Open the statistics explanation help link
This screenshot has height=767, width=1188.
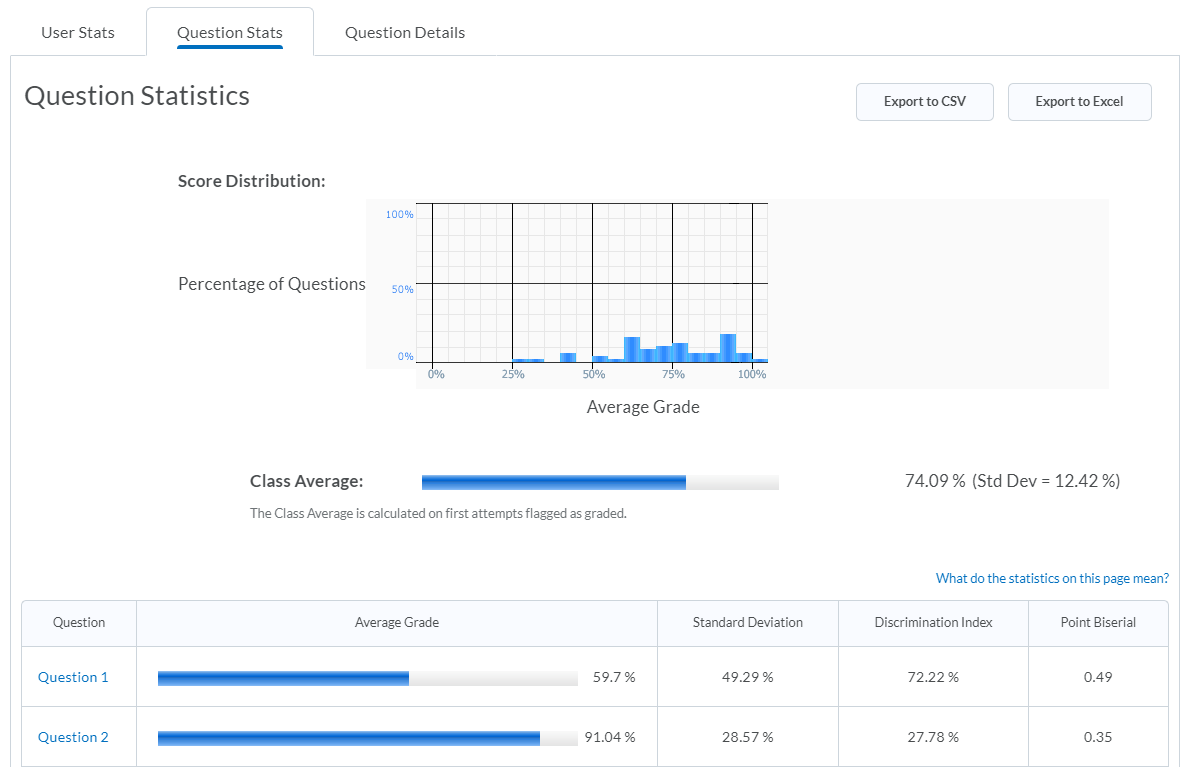[x=1052, y=578]
